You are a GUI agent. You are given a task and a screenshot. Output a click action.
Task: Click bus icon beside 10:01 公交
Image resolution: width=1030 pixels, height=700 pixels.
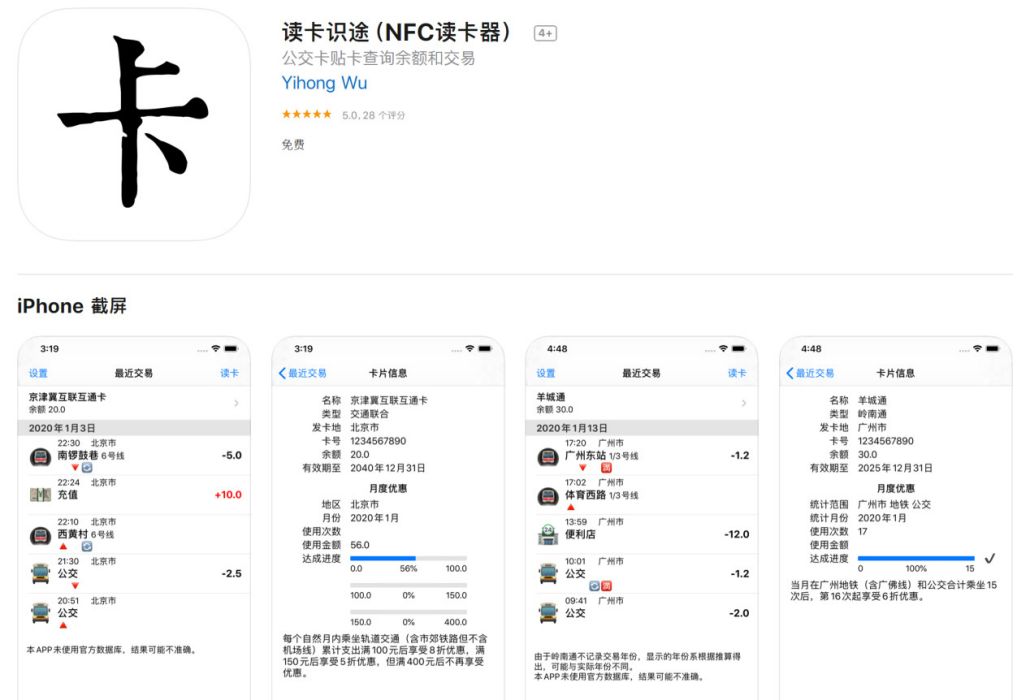point(549,574)
